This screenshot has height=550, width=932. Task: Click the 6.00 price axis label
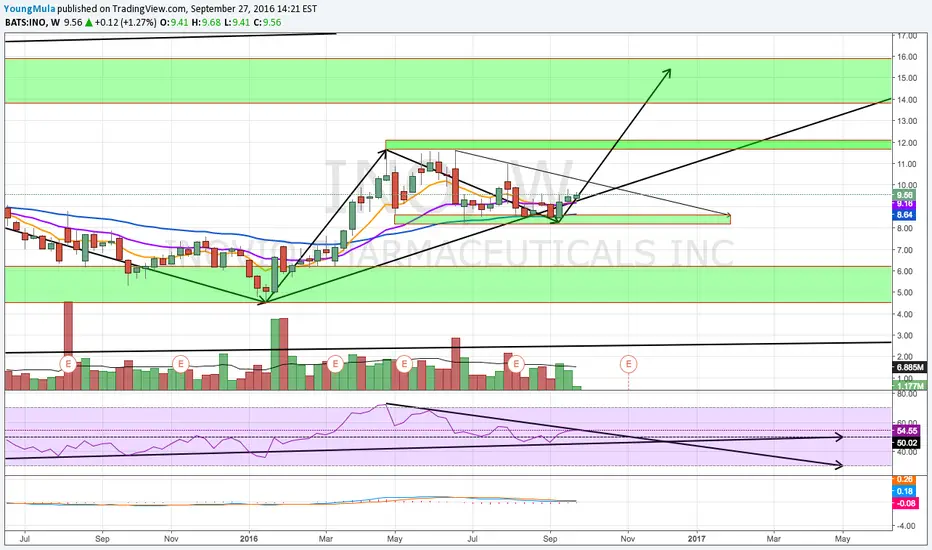pyautogui.click(x=907, y=271)
